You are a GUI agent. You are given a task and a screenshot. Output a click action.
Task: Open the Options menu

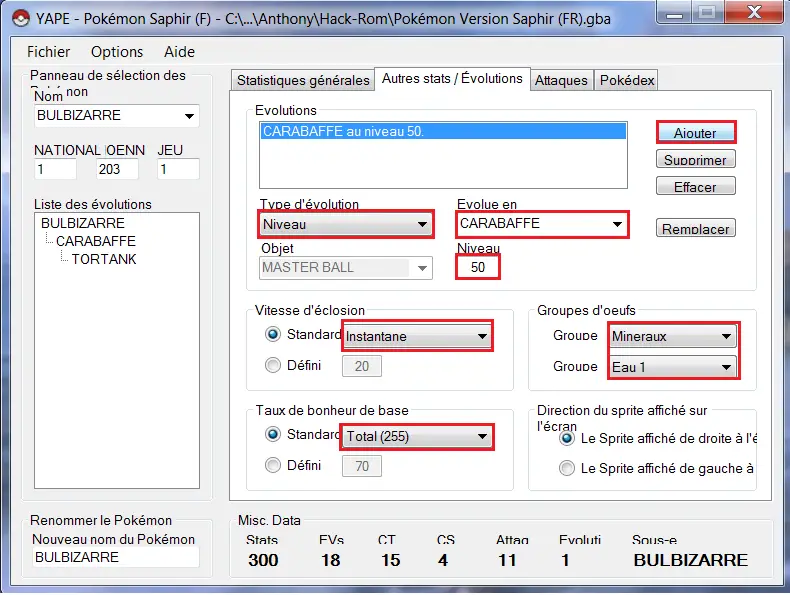[x=117, y=52]
